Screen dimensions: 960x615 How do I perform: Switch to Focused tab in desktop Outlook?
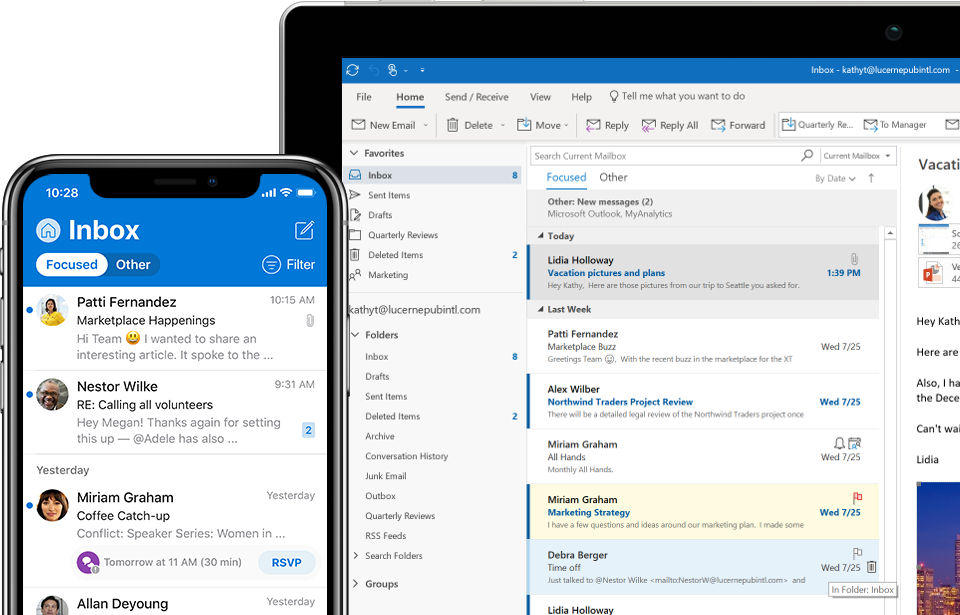click(566, 178)
